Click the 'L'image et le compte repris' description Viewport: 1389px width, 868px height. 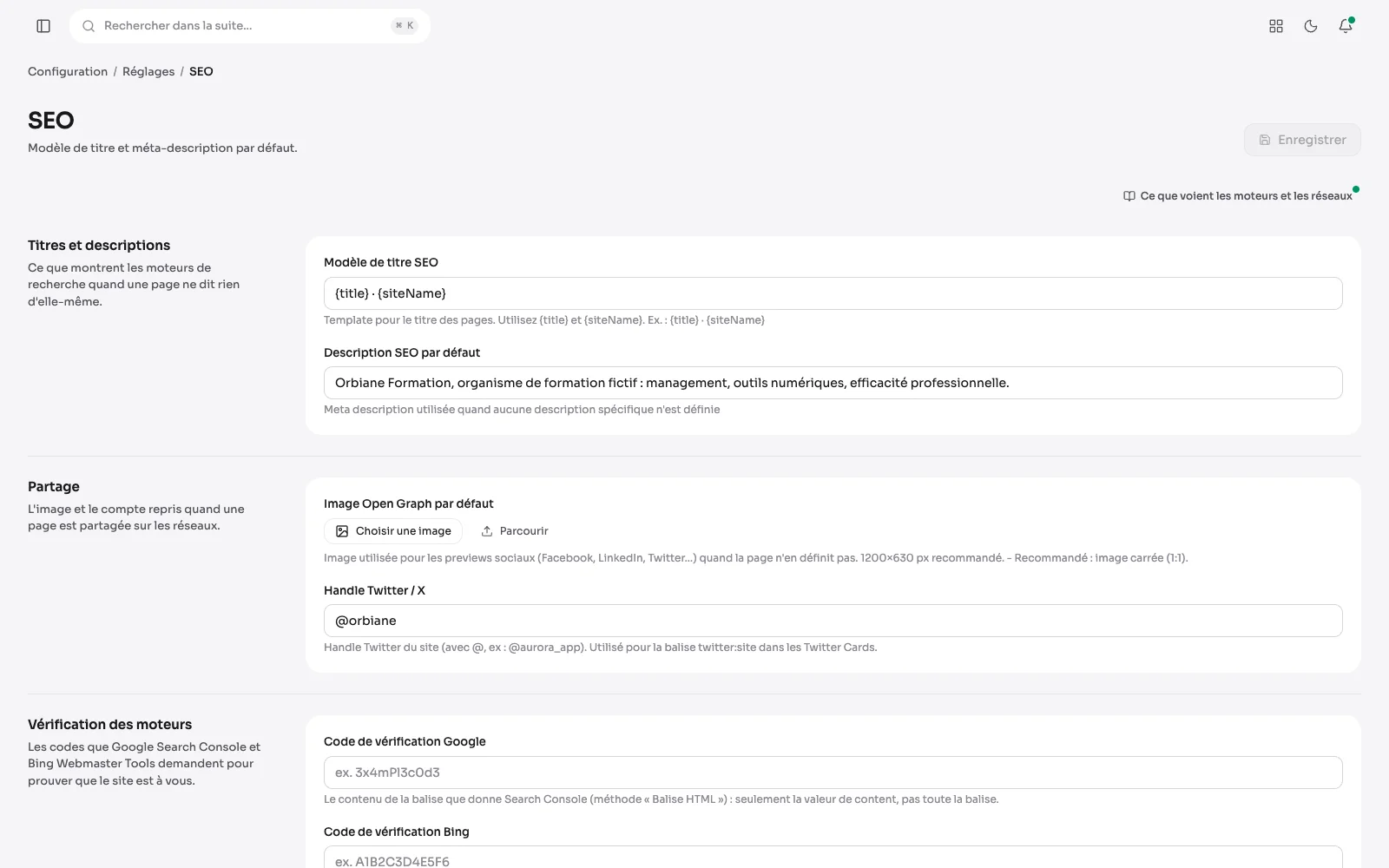[x=136, y=517]
